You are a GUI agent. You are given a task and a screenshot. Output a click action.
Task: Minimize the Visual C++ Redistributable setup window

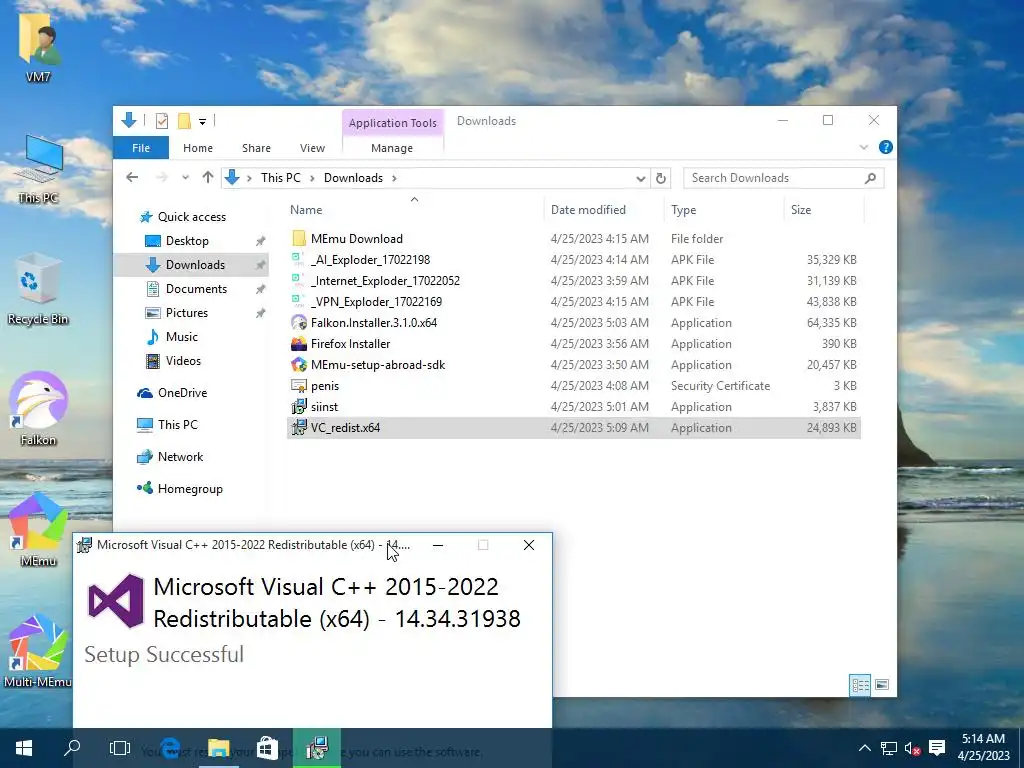point(438,545)
